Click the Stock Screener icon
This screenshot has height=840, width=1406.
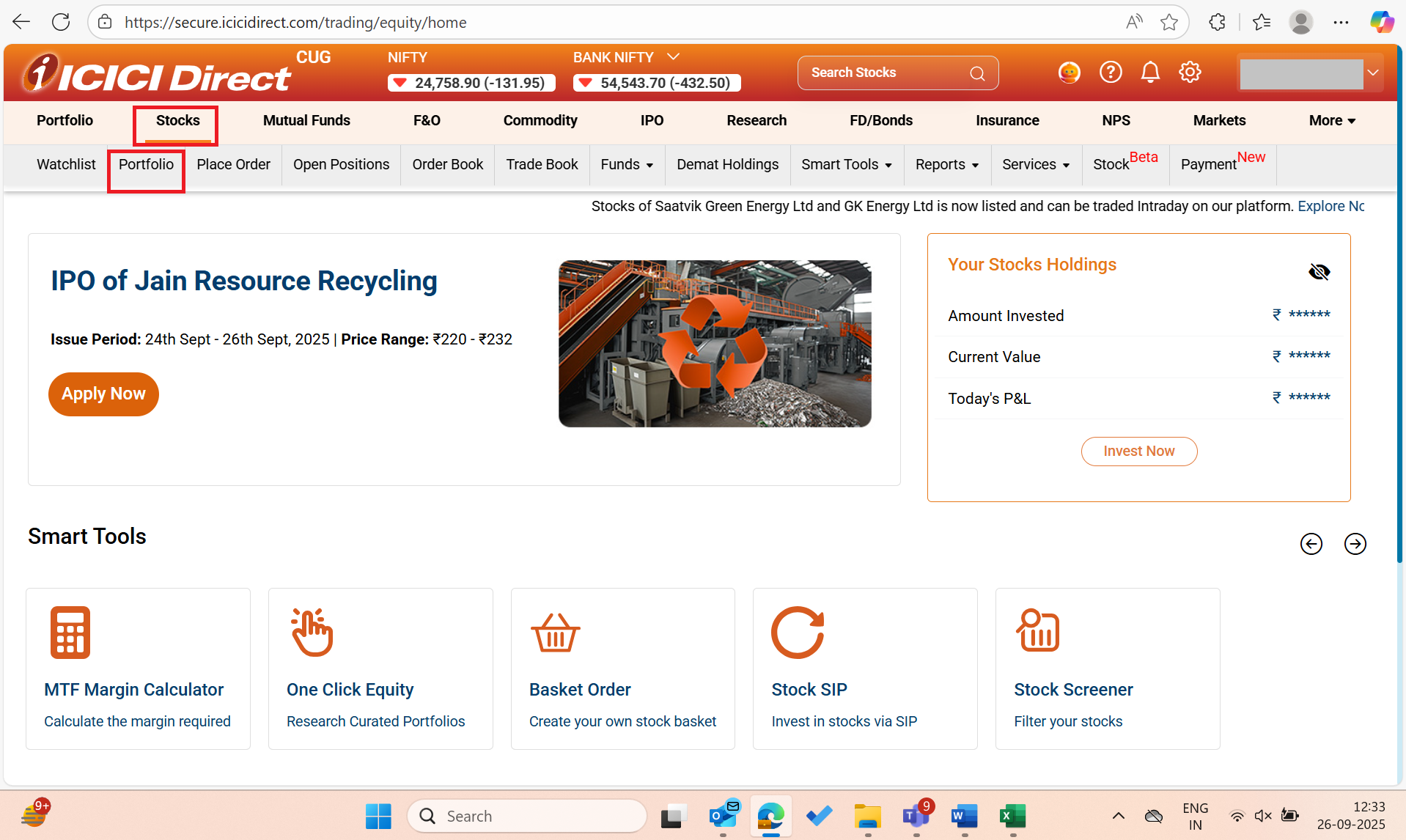[1037, 630]
